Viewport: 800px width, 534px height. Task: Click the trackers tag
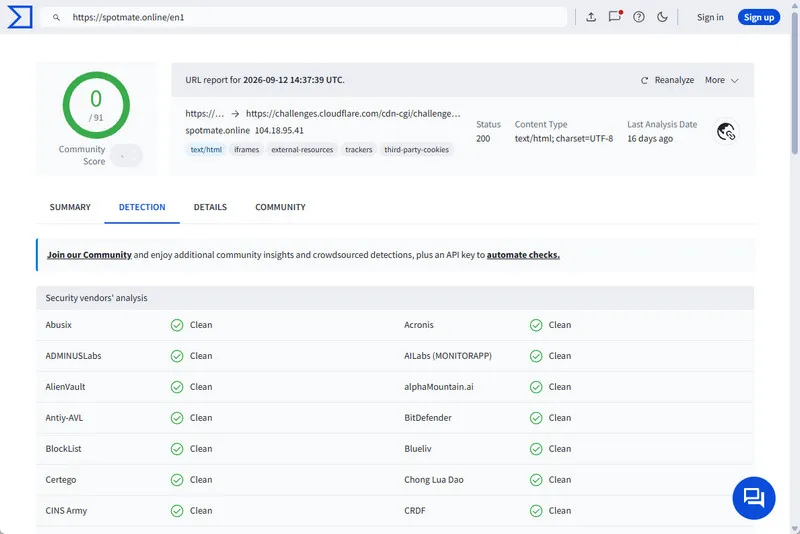359,149
